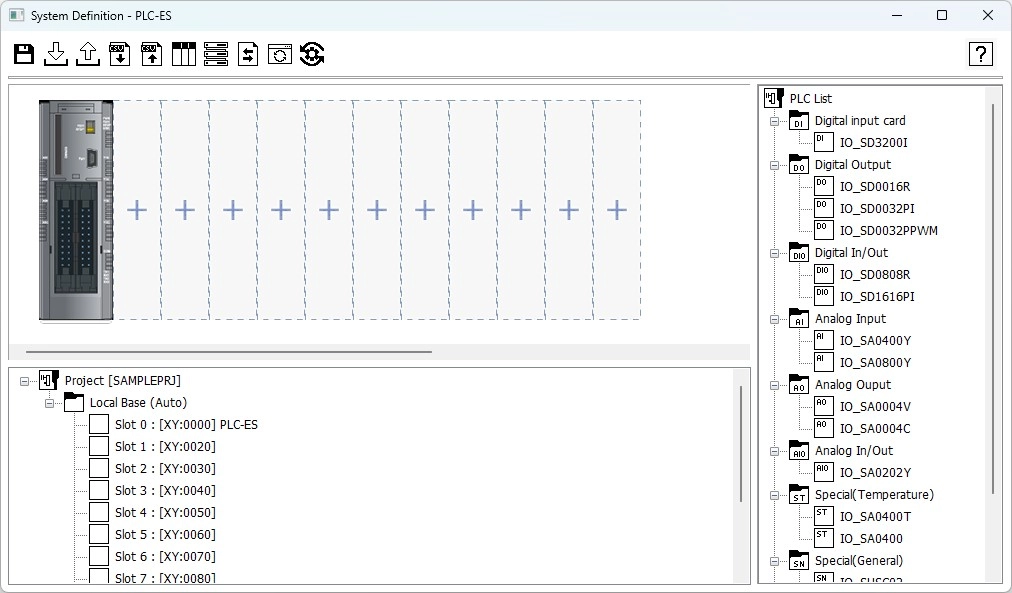
Task: Collapse the Digital Output group
Action: point(774,165)
